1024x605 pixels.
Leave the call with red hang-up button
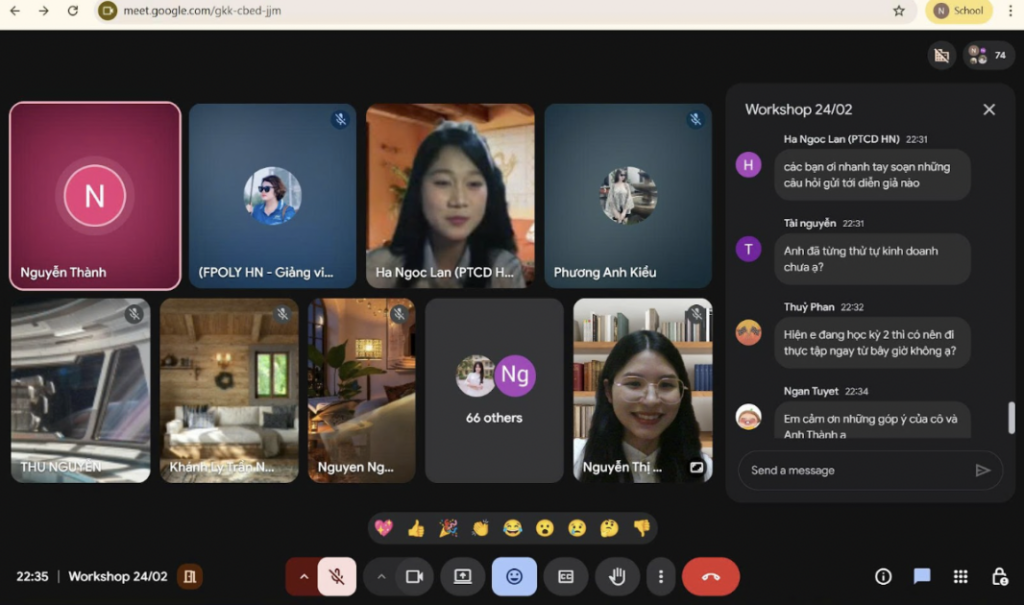tap(711, 576)
